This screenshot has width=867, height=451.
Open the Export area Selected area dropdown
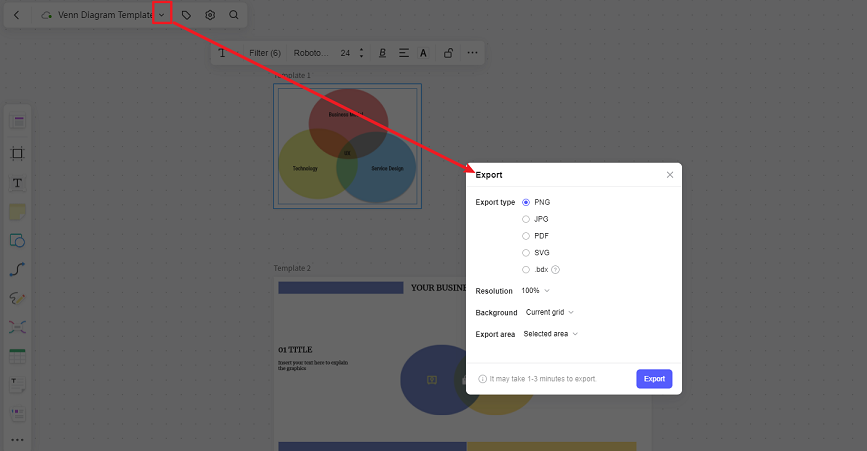(x=551, y=334)
